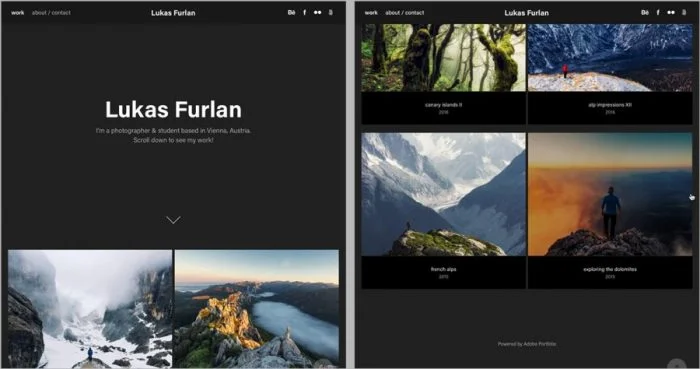
Task: Click the 'Powered by Adobe Portfolio' footer link
Action: tap(527, 344)
